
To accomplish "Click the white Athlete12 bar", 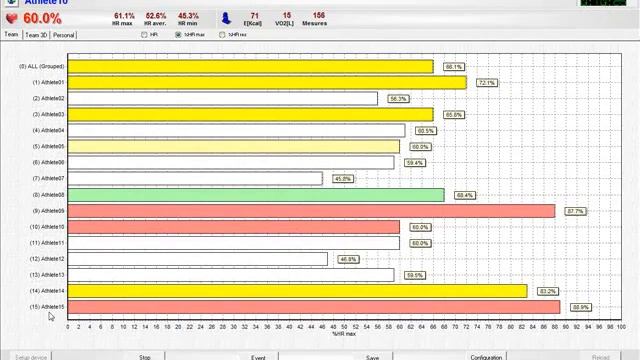I will (198, 259).
